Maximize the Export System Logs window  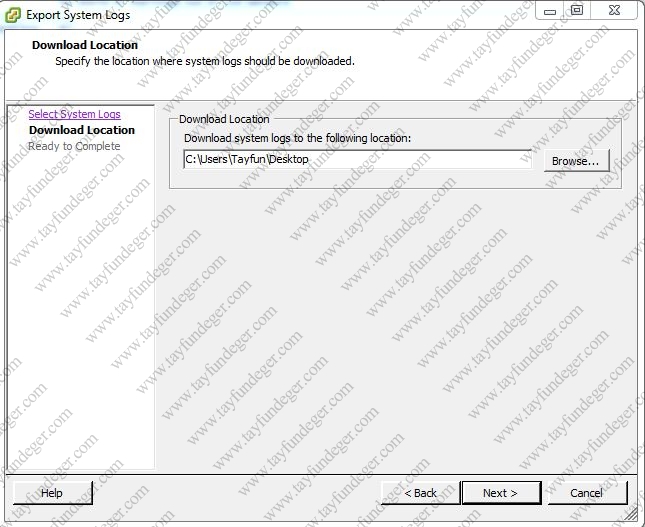coord(577,10)
